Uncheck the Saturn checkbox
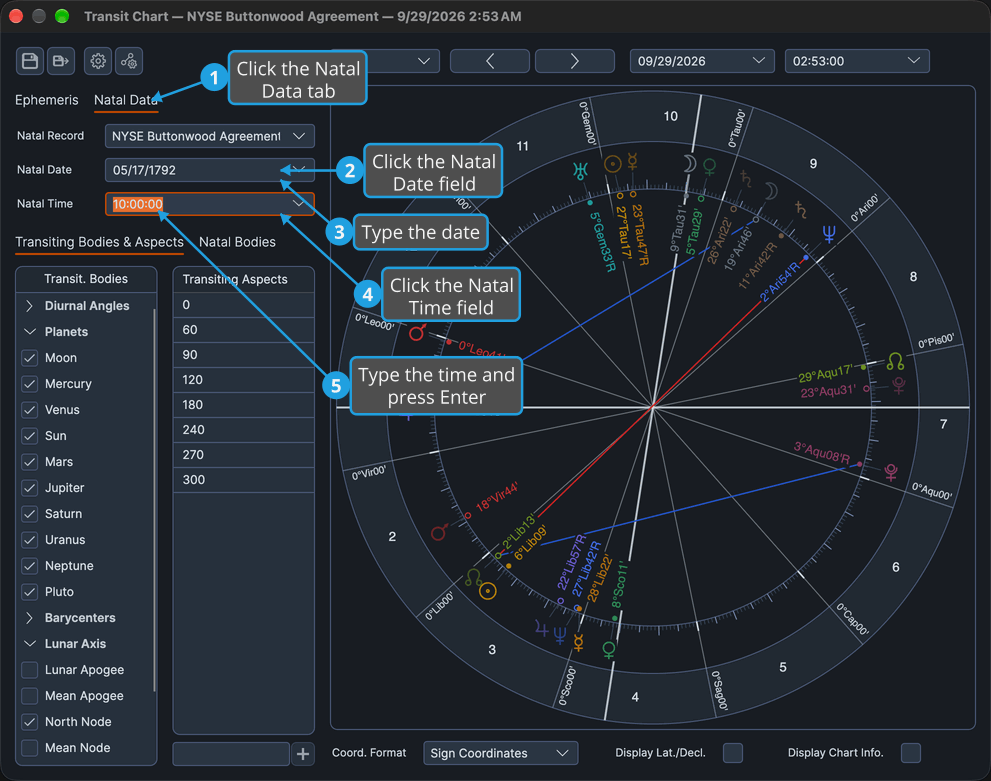 pyautogui.click(x=30, y=514)
